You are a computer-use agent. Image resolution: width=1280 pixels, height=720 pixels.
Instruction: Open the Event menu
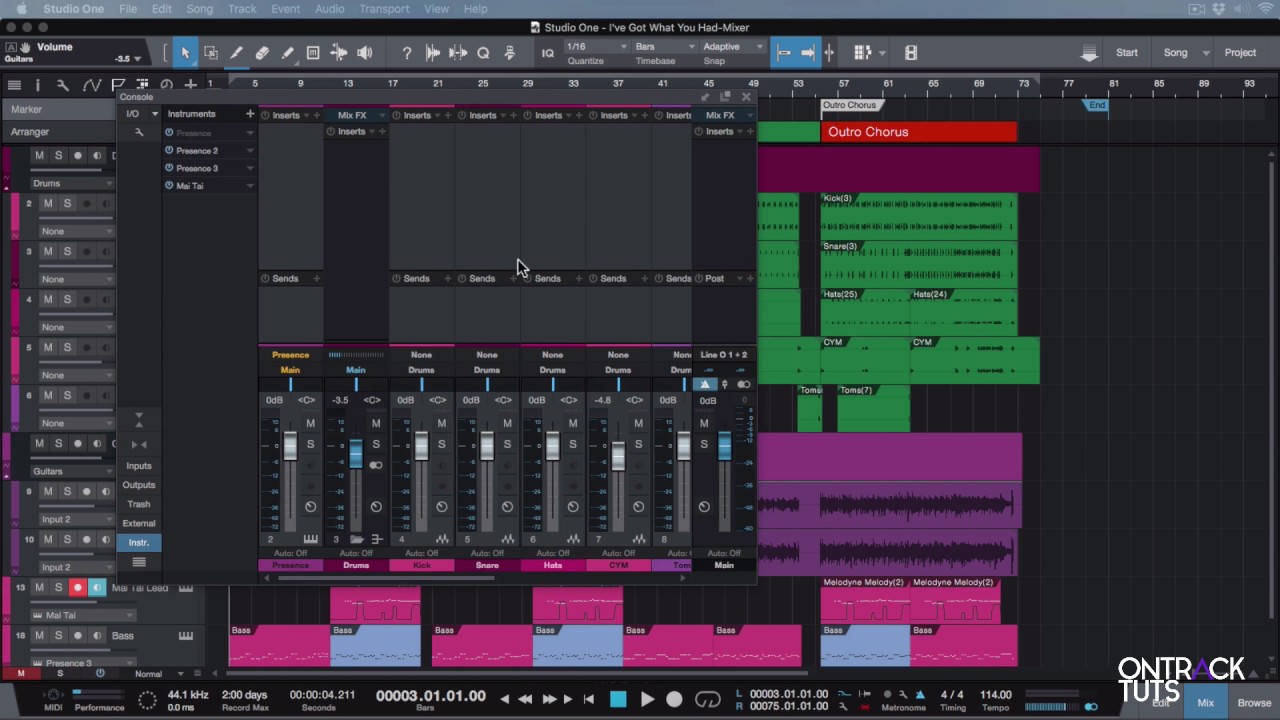(x=285, y=9)
